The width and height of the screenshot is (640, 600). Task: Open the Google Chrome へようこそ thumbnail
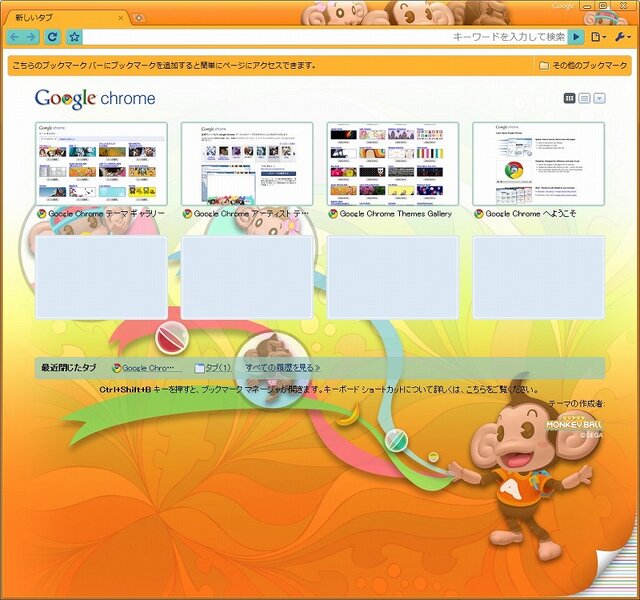click(538, 164)
